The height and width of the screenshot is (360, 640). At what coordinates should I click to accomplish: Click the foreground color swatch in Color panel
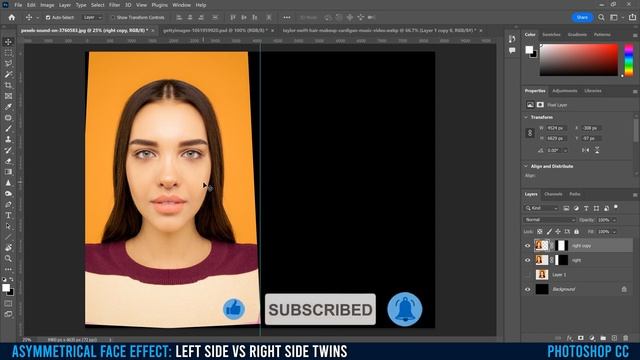coord(529,49)
